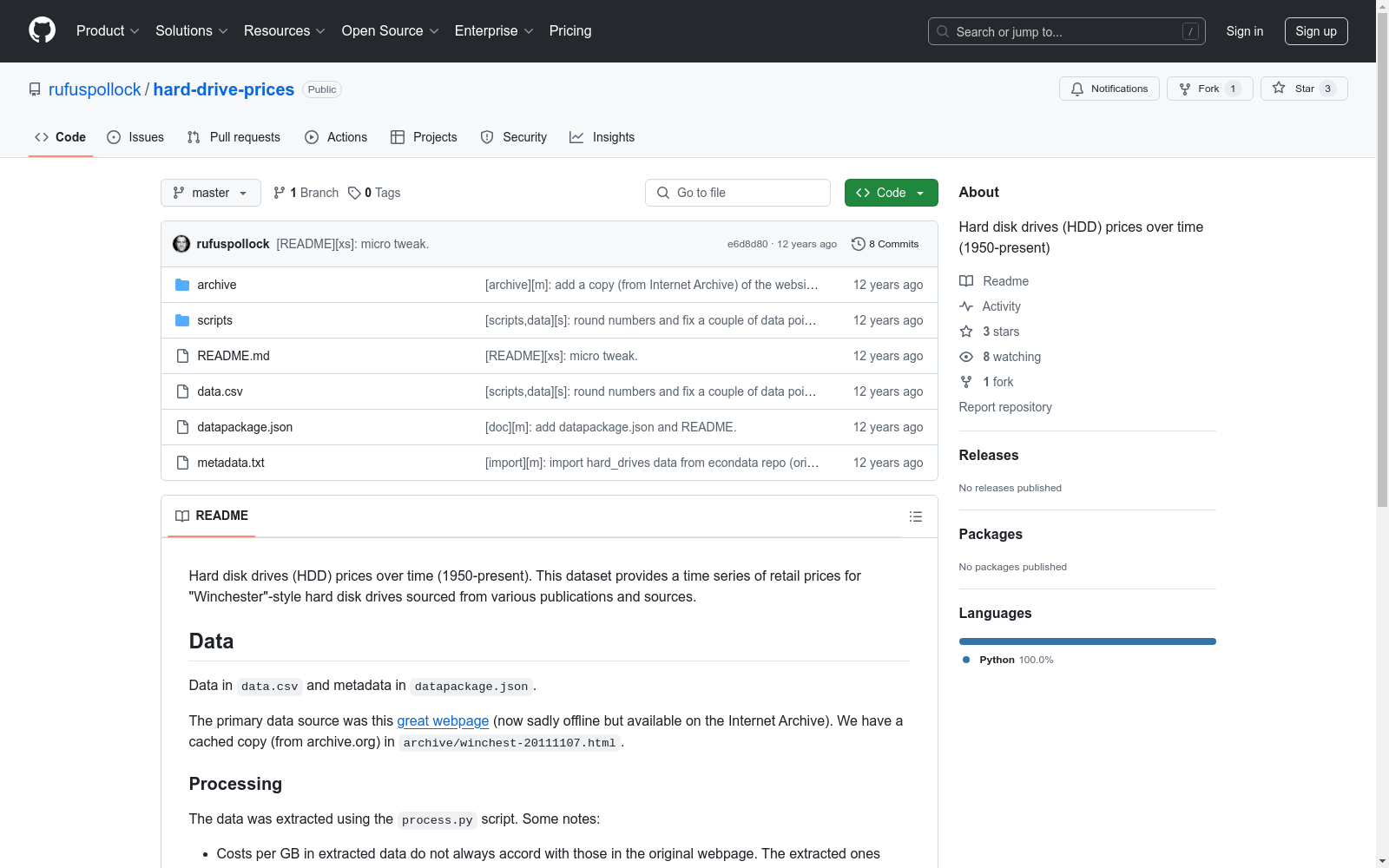Open the Issues tab

(x=135, y=137)
